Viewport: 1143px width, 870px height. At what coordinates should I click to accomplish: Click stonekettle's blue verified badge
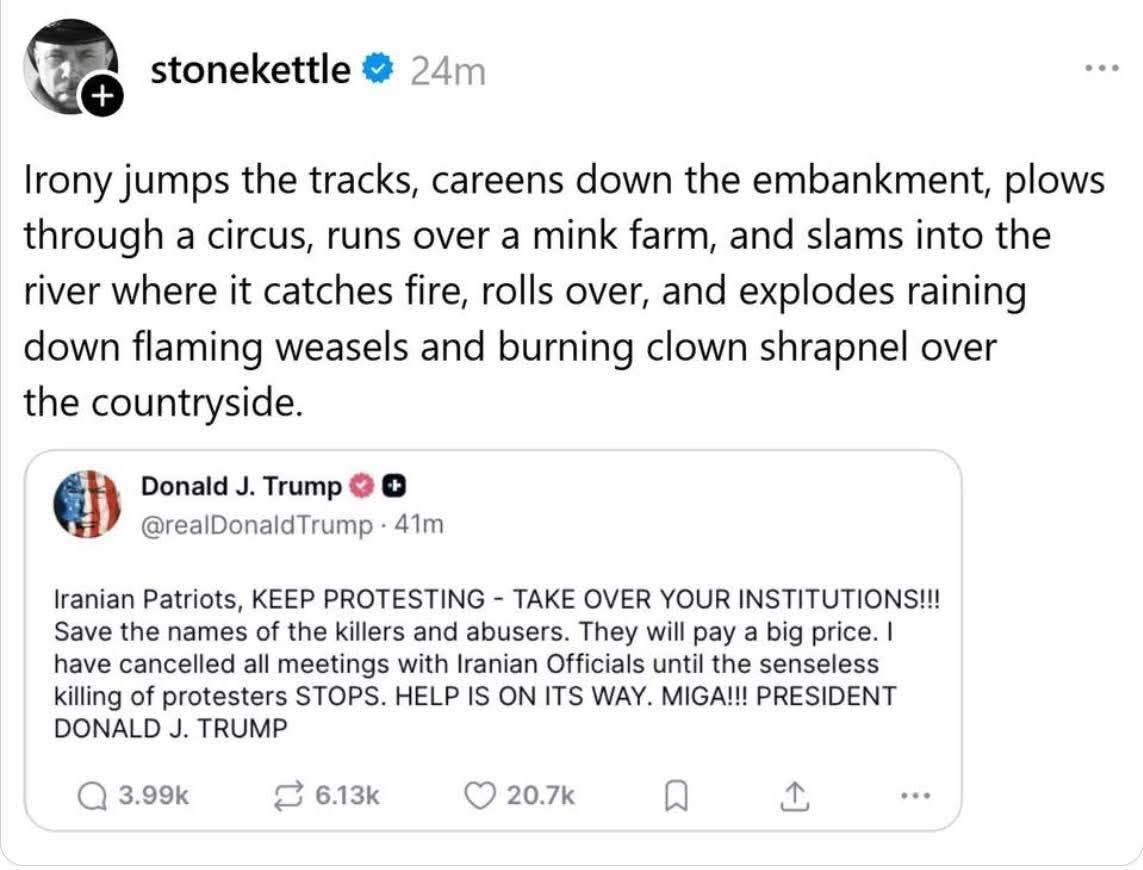pyautogui.click(x=378, y=70)
